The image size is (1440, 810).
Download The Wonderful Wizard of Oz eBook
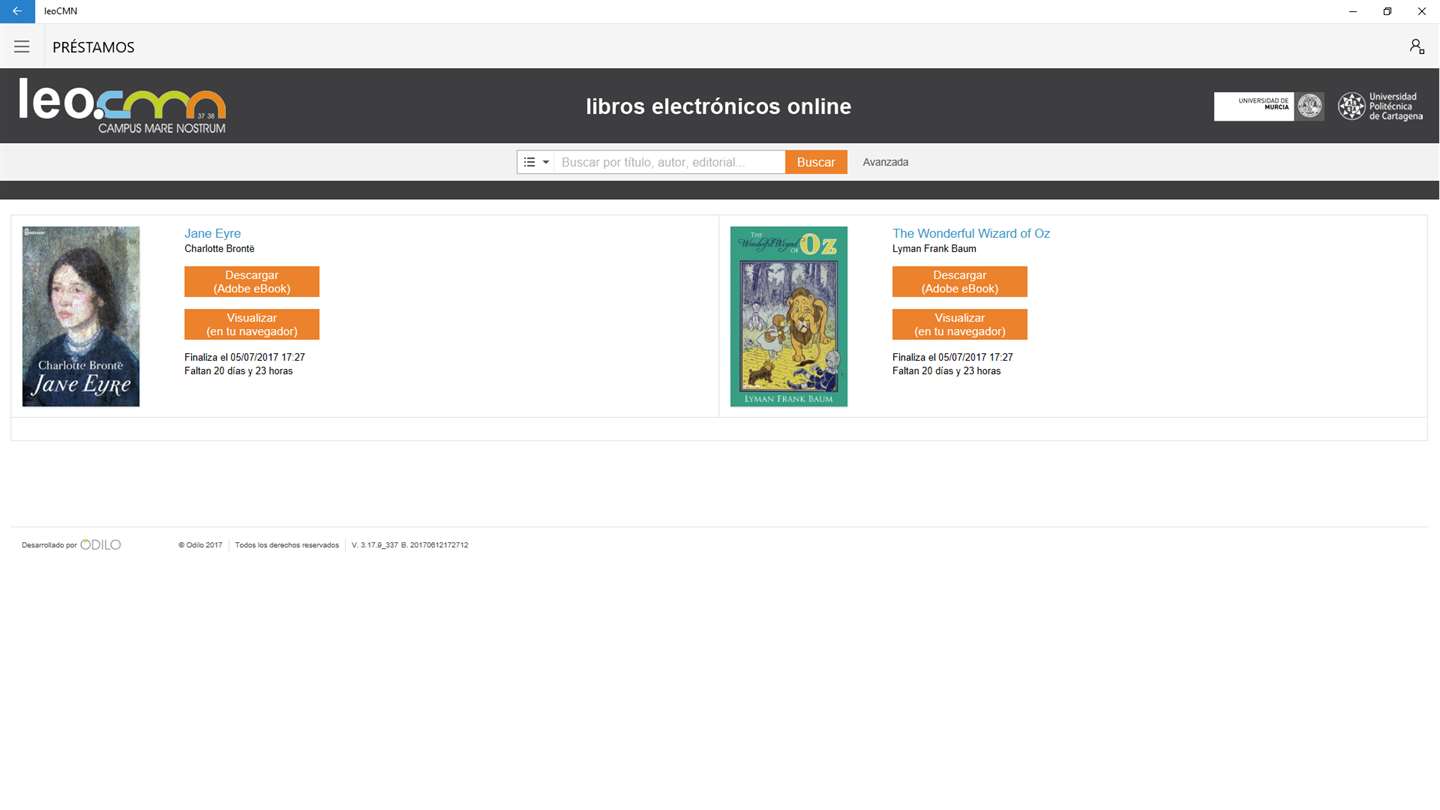[960, 282]
